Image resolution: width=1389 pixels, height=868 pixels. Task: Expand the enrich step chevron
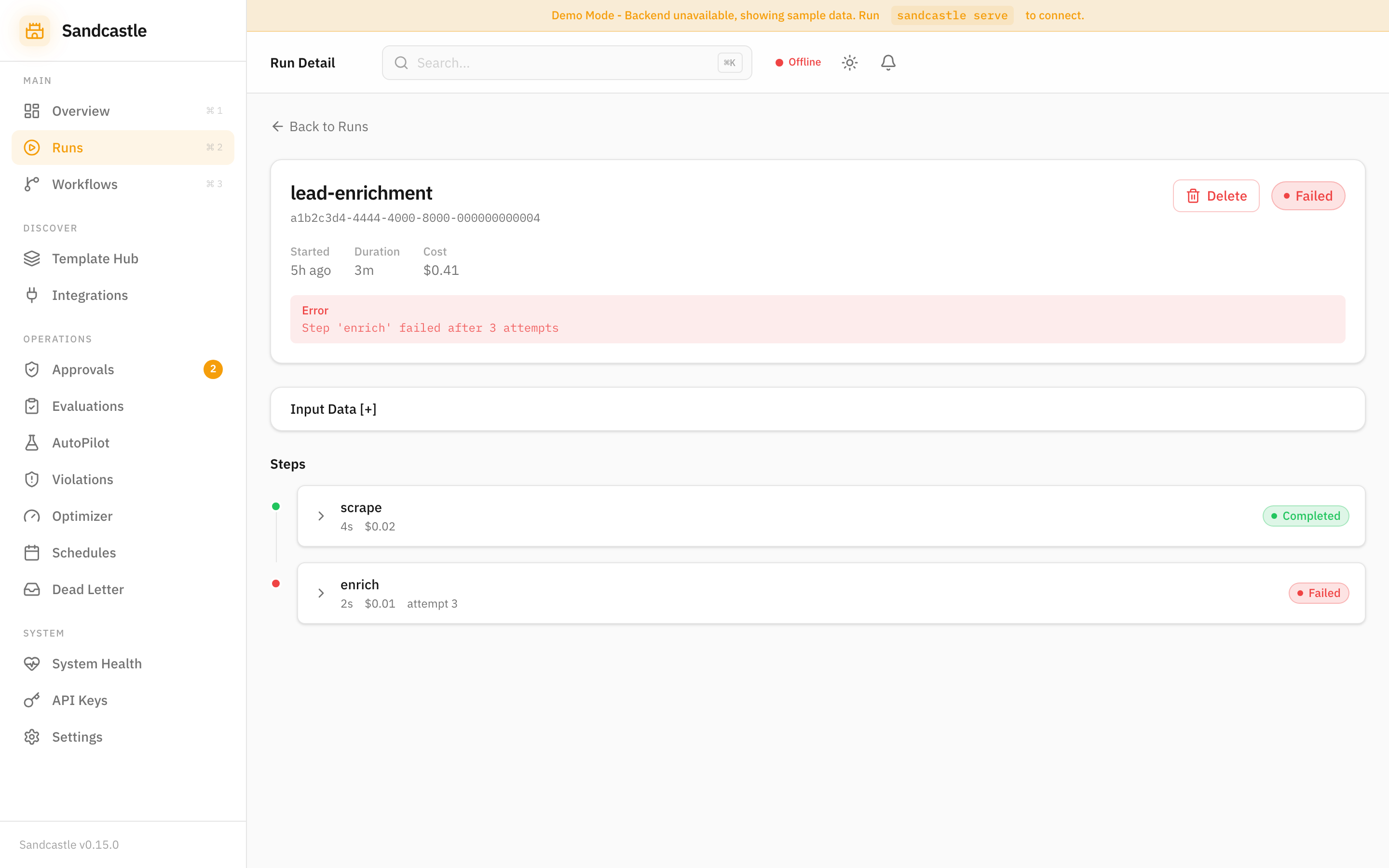point(321,593)
